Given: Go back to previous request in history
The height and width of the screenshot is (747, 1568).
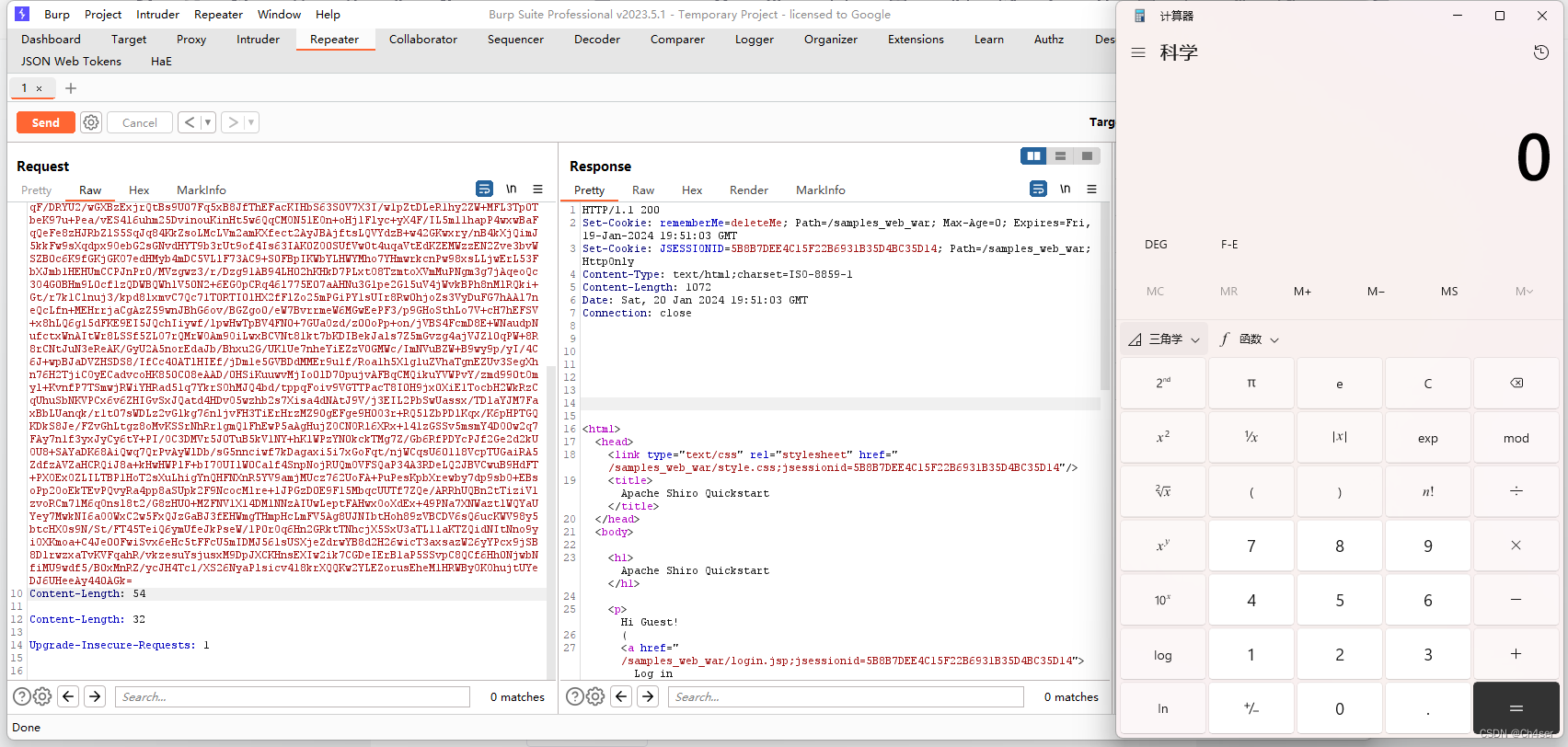Looking at the screenshot, I should click(x=190, y=122).
